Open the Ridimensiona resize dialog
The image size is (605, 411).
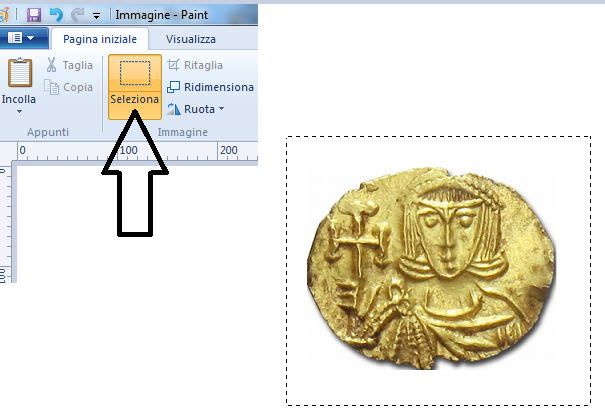[210, 87]
